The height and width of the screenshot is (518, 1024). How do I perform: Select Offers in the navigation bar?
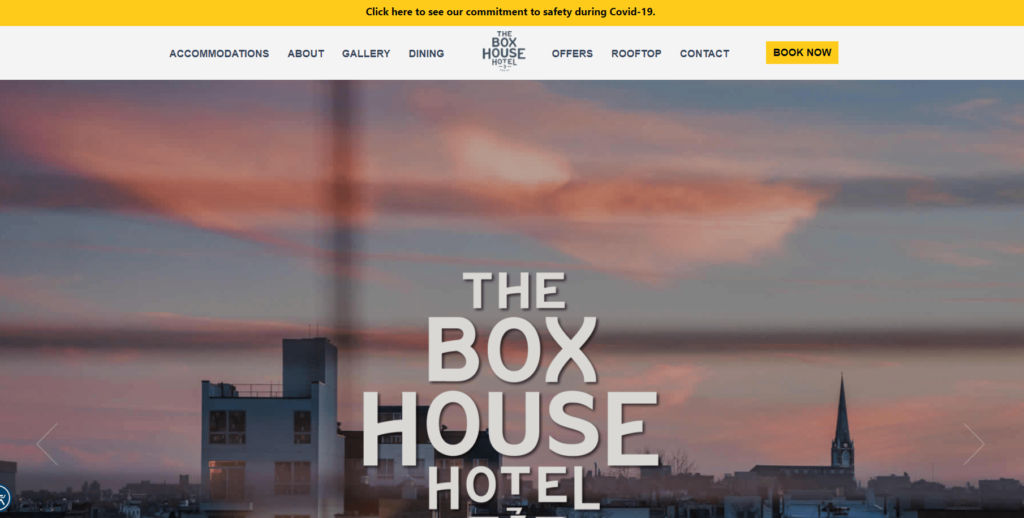(x=572, y=54)
